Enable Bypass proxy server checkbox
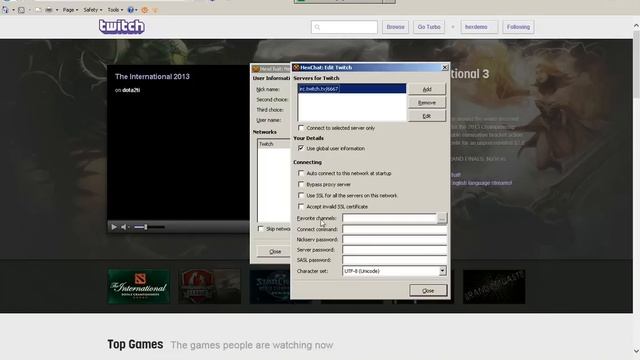Screen dimensions: 640x360 click(301, 184)
